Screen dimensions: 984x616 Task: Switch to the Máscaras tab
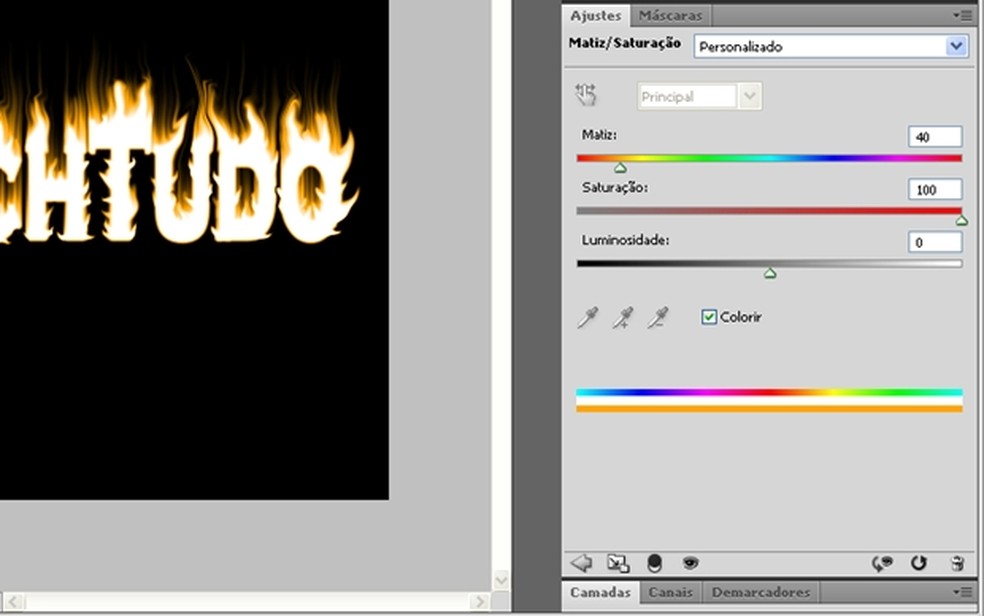(670, 16)
